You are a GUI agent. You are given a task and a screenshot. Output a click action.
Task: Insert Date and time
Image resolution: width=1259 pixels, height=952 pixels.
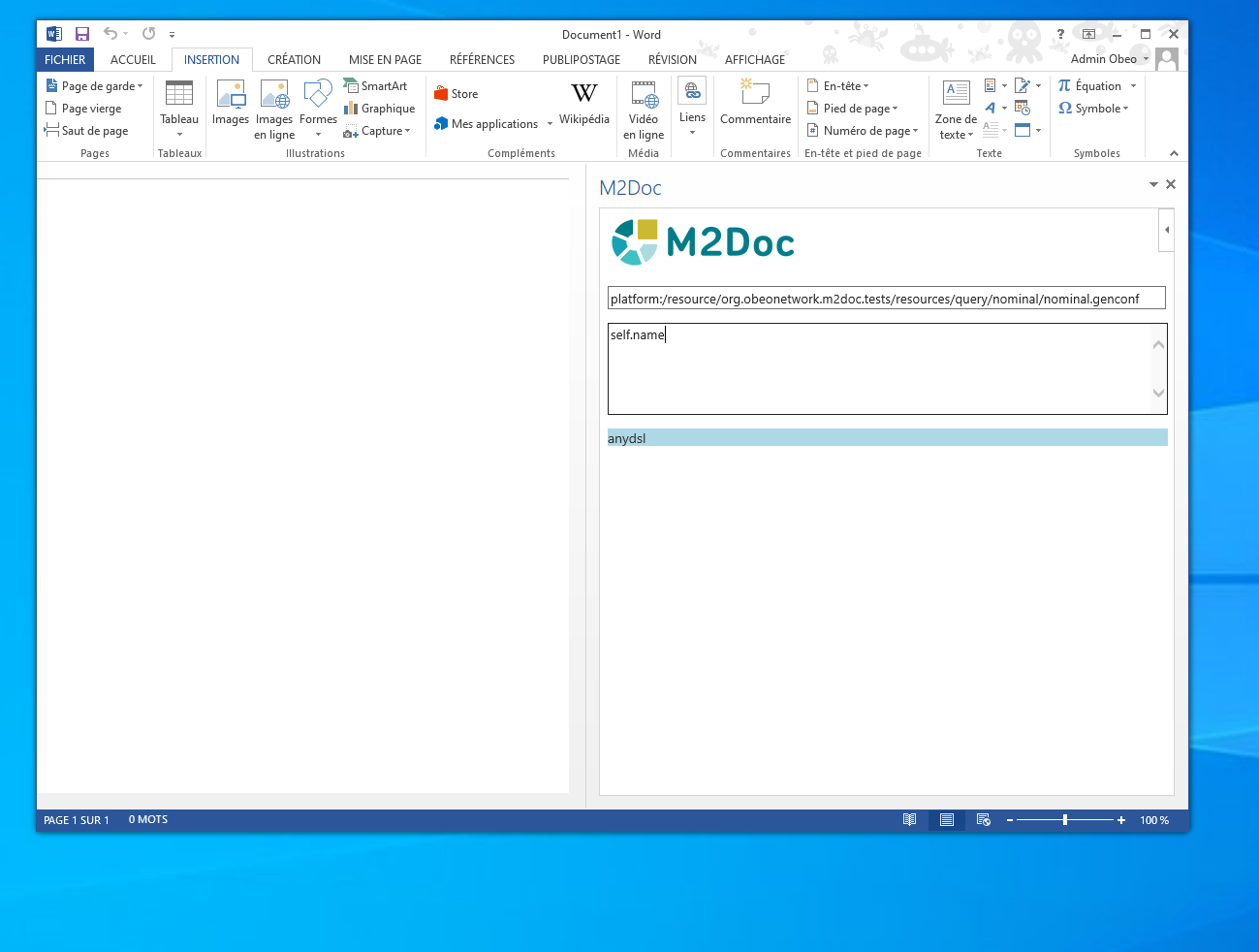(x=1023, y=108)
